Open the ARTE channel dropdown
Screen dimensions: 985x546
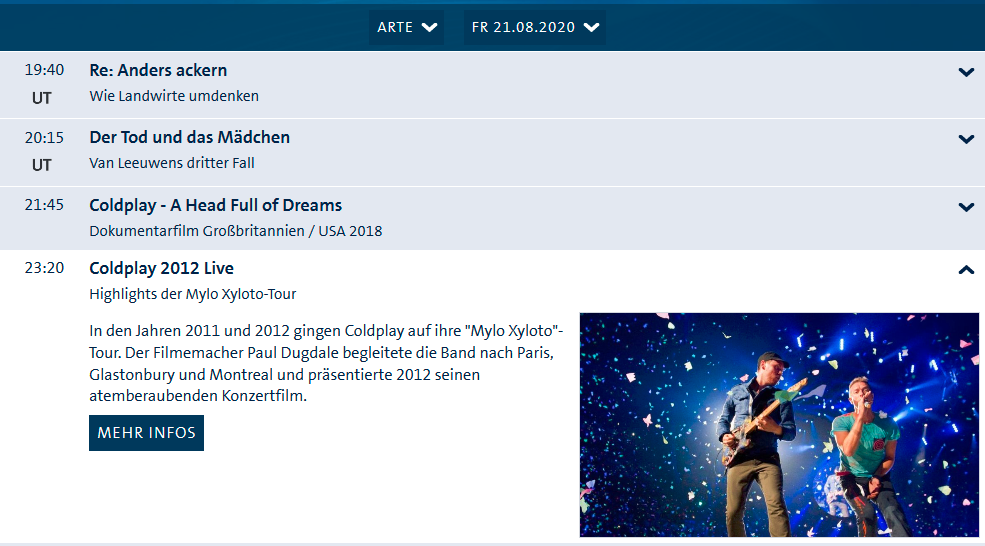click(x=406, y=27)
